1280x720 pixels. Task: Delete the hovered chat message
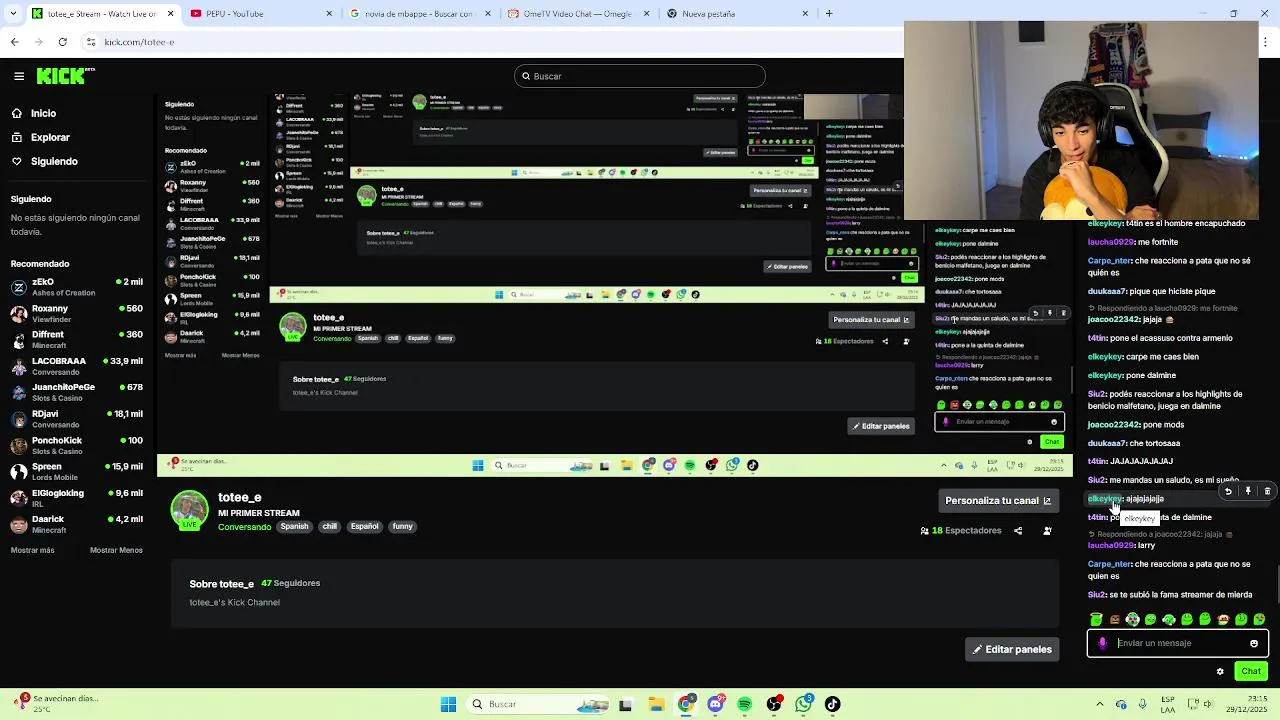[x=1267, y=491]
